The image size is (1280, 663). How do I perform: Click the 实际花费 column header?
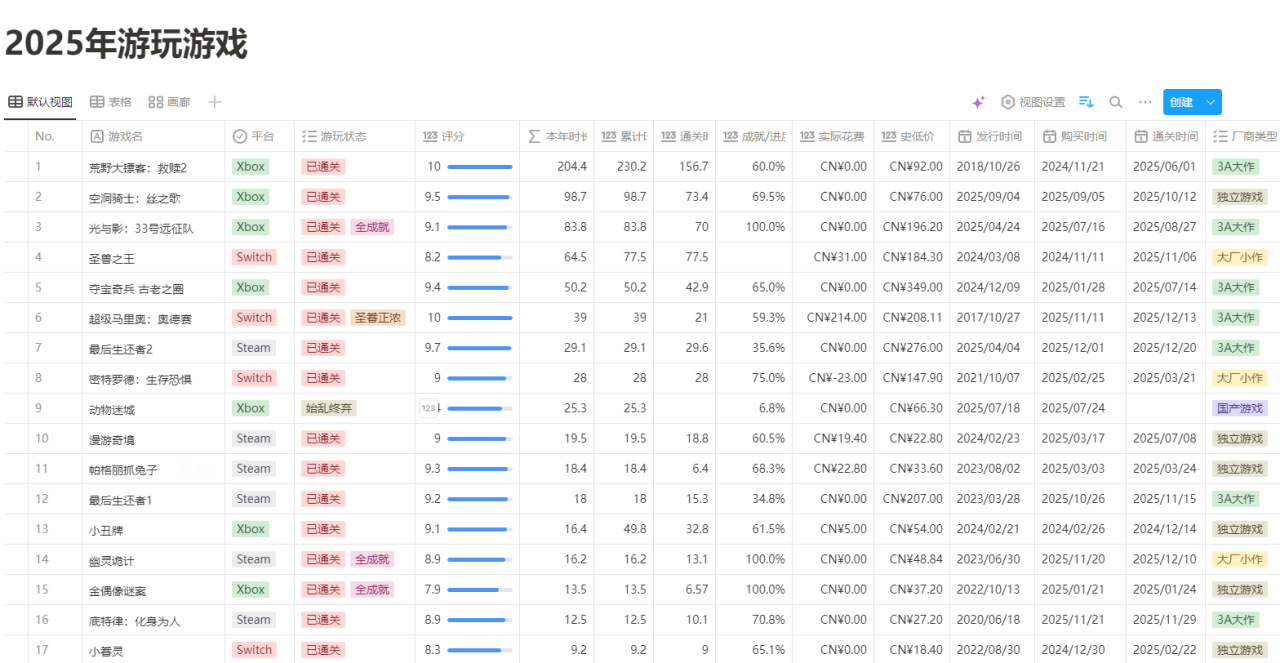833,136
